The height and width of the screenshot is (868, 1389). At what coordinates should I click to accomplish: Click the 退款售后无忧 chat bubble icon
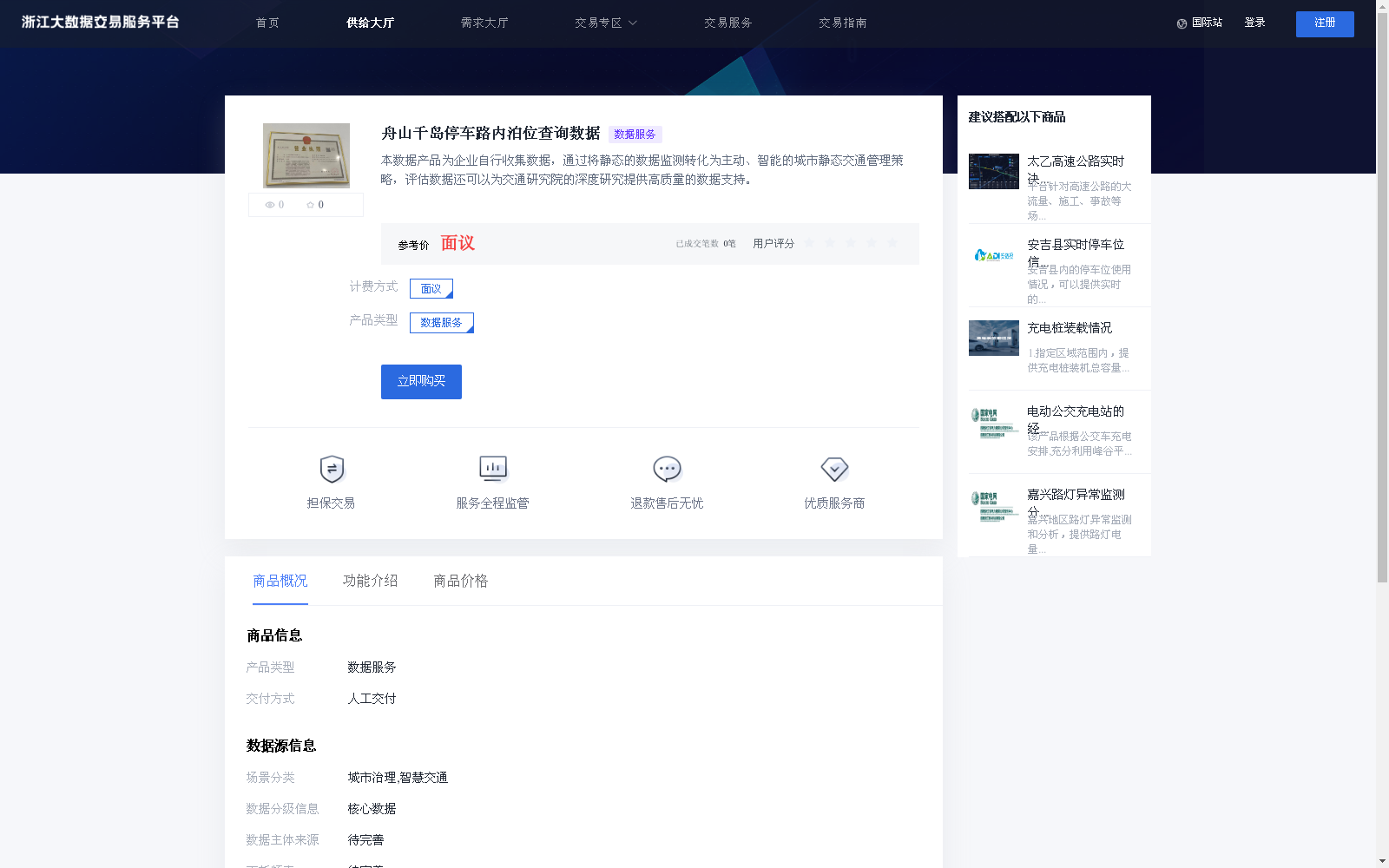667,469
